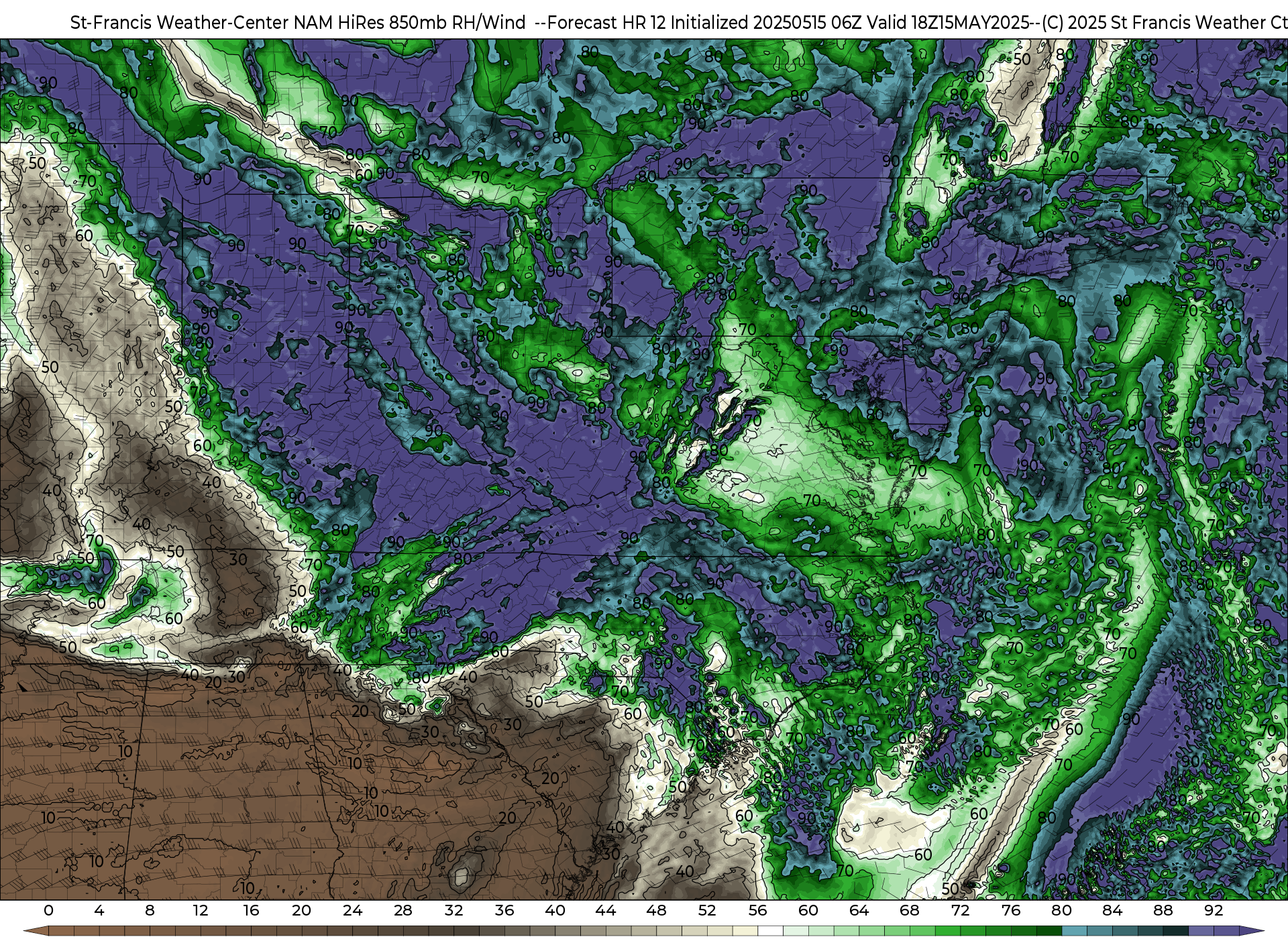Click the colorbar tick label '36'
This screenshot has width=1288, height=939.
click(x=504, y=911)
